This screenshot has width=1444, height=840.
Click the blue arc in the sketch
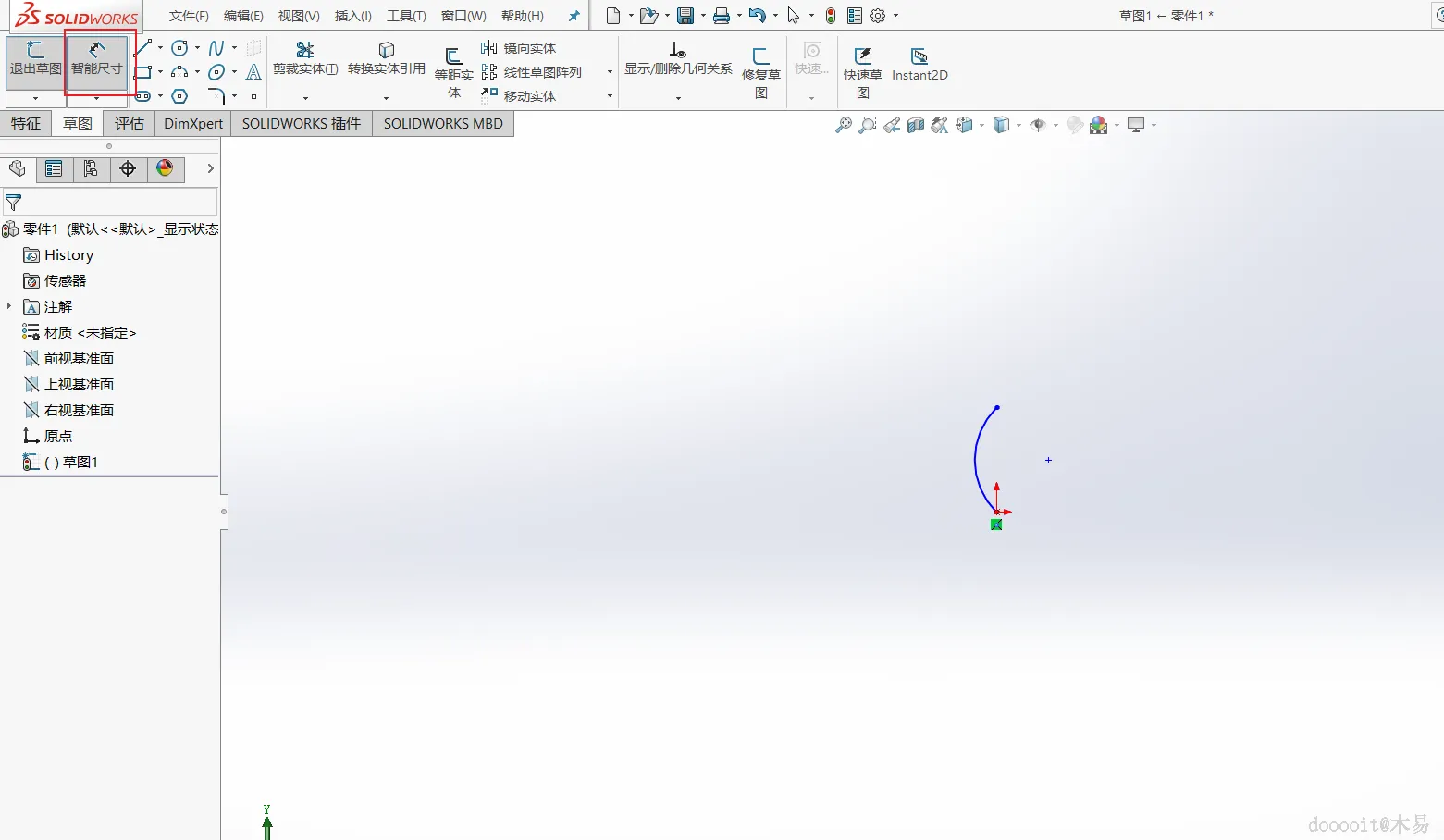pos(976,459)
